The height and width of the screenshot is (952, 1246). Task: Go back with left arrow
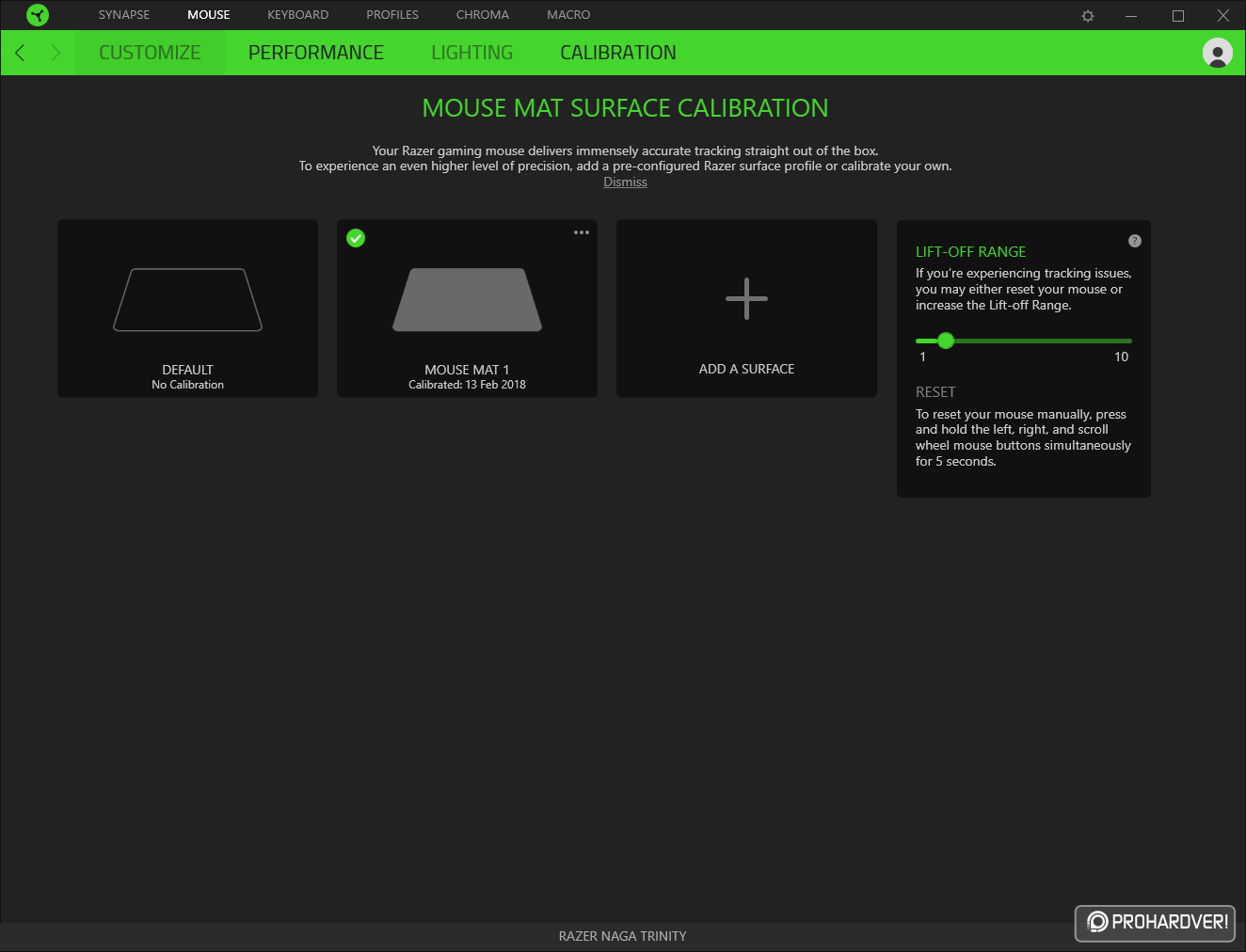click(20, 53)
